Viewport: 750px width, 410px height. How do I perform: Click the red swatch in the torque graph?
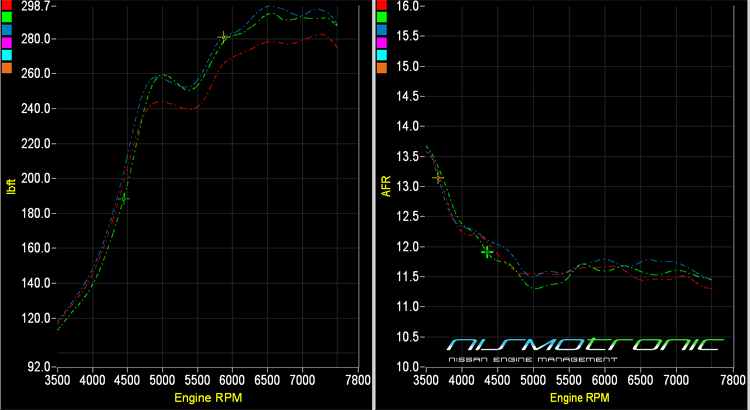(6, 5)
